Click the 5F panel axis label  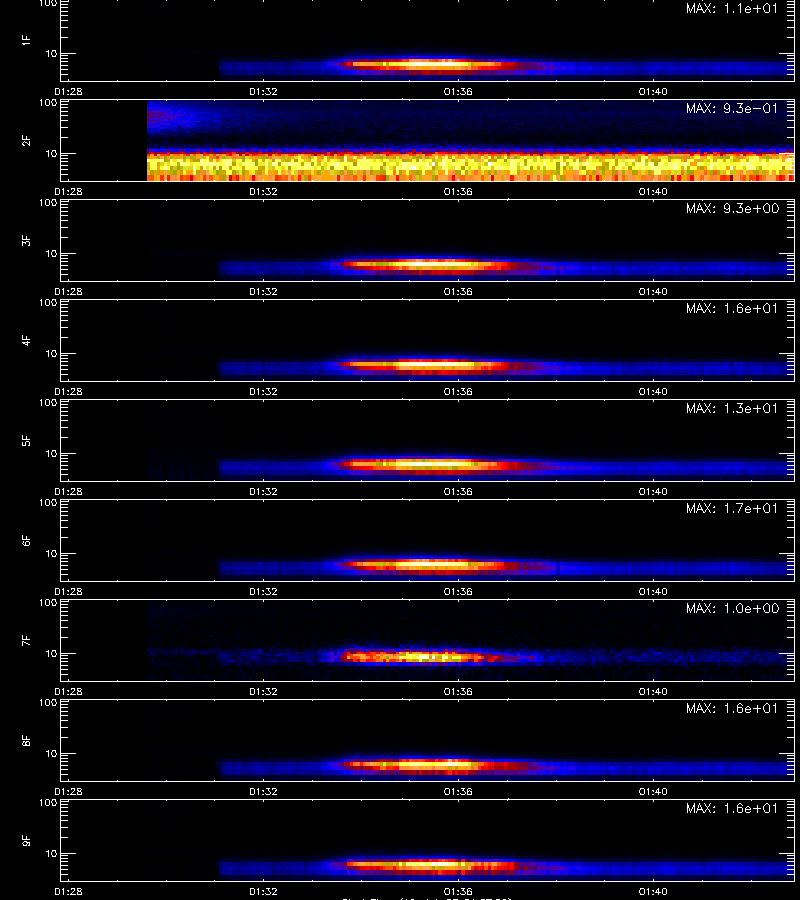tap(26, 440)
